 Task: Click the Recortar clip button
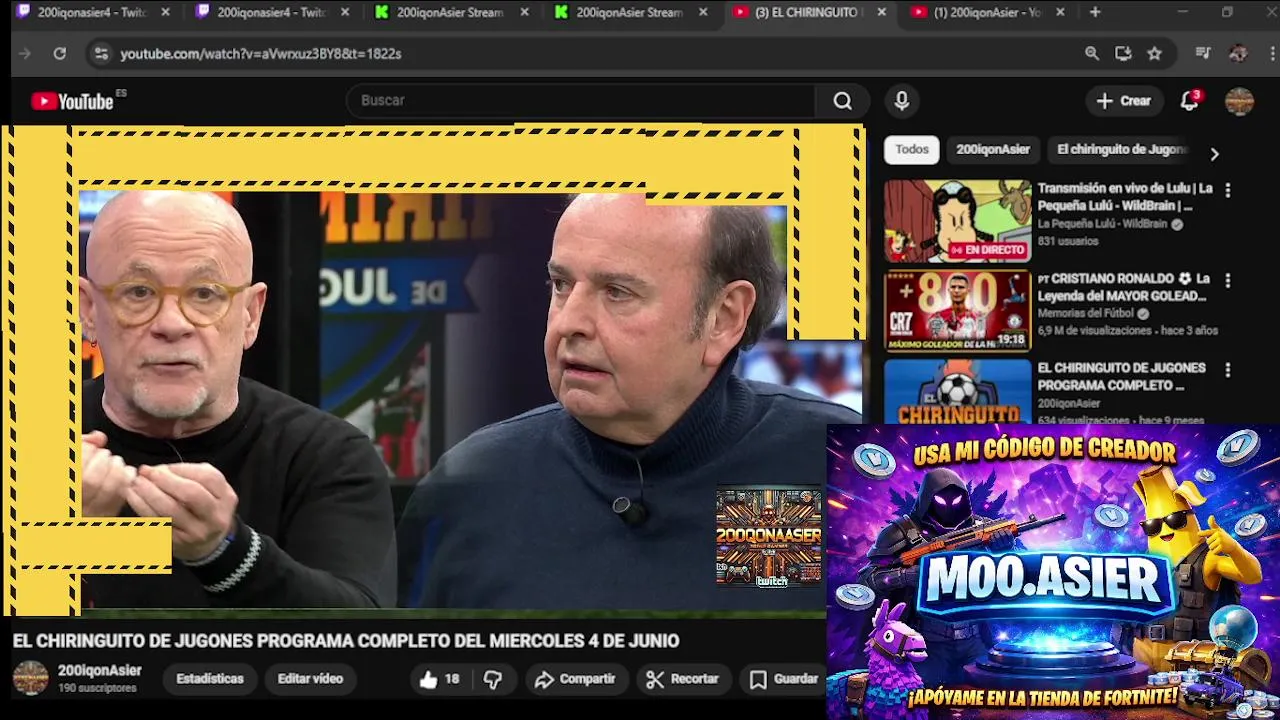click(x=683, y=679)
